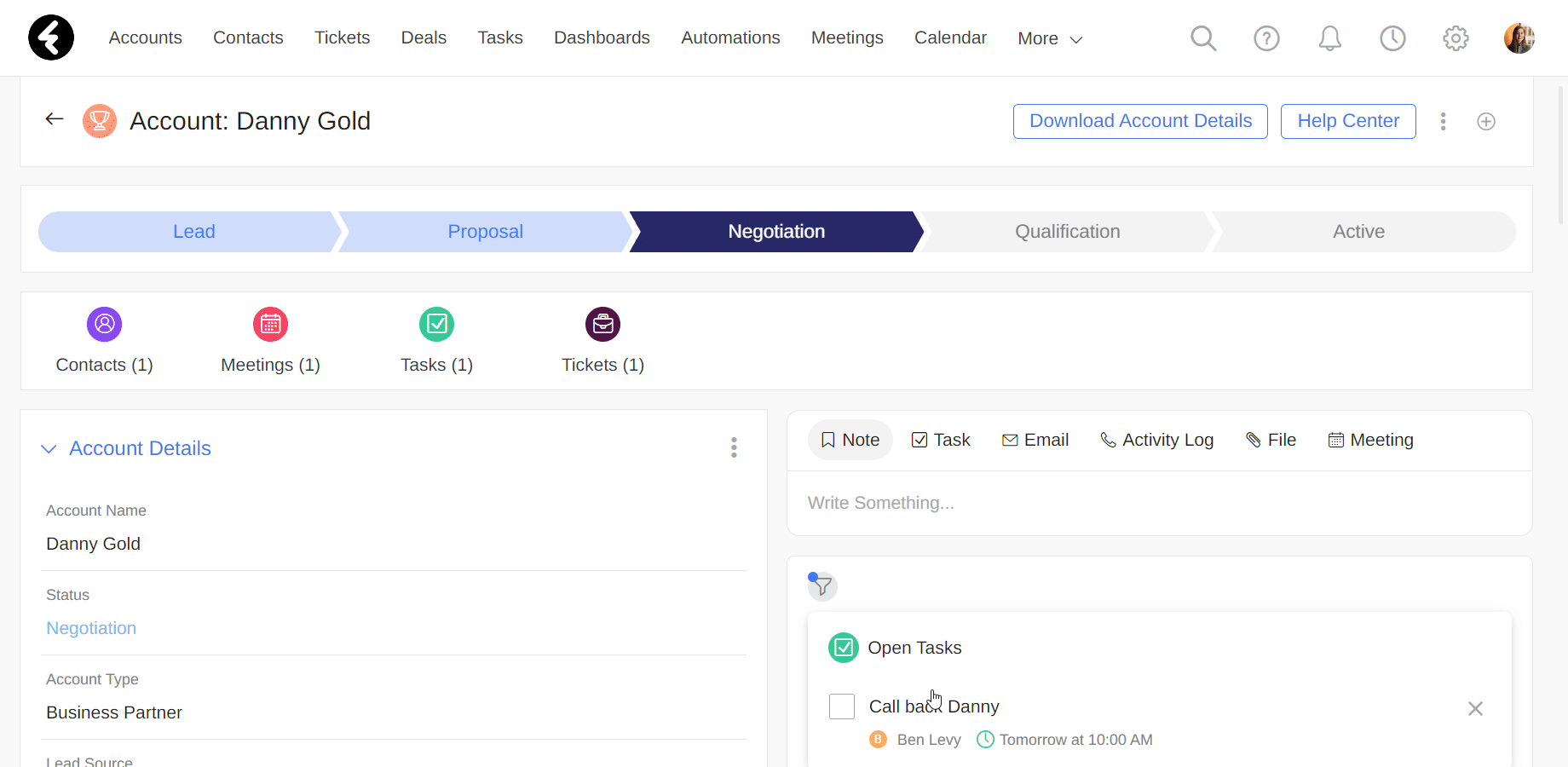This screenshot has width=1568, height=767.
Task: Switch to the Note tab
Action: pos(850,440)
